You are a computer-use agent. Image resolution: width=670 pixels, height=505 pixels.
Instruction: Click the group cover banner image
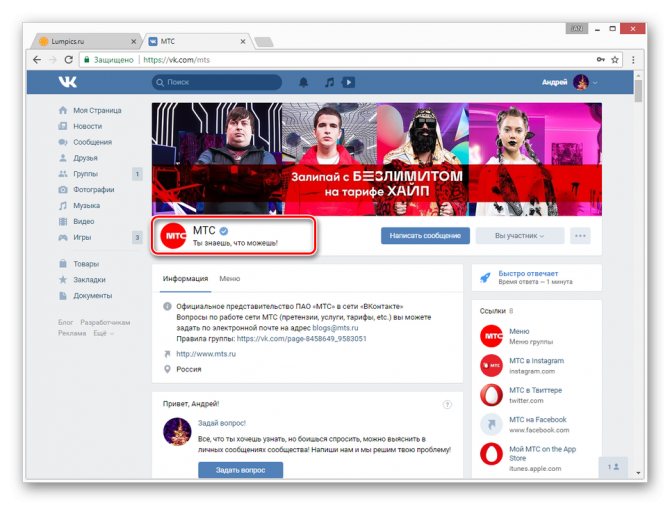(x=376, y=159)
